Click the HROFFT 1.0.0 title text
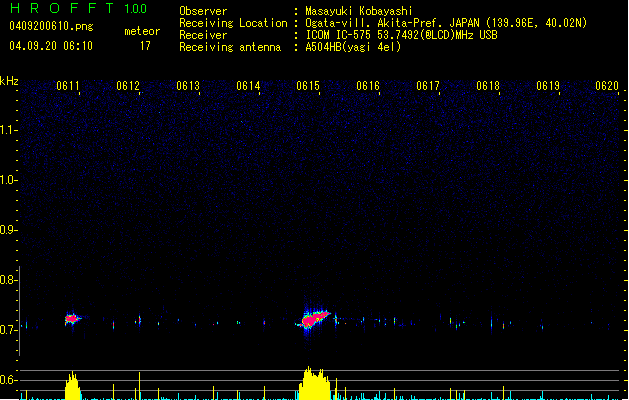Viewport: 629px width, 400px height. pyautogui.click(x=78, y=8)
